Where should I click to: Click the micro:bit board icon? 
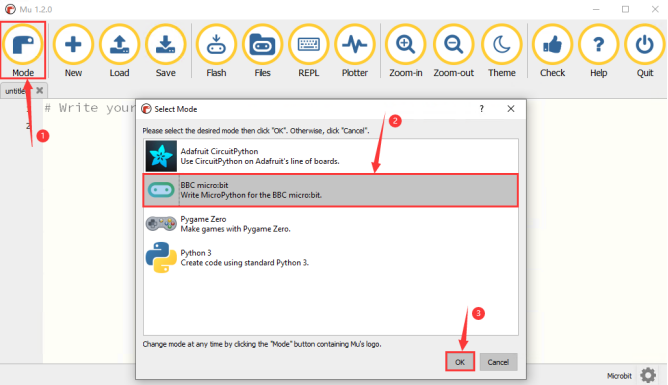point(161,190)
